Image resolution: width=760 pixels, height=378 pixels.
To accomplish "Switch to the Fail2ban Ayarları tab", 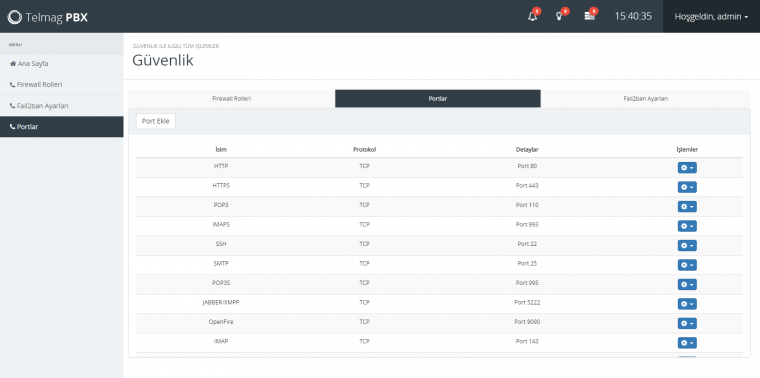I will [x=646, y=98].
